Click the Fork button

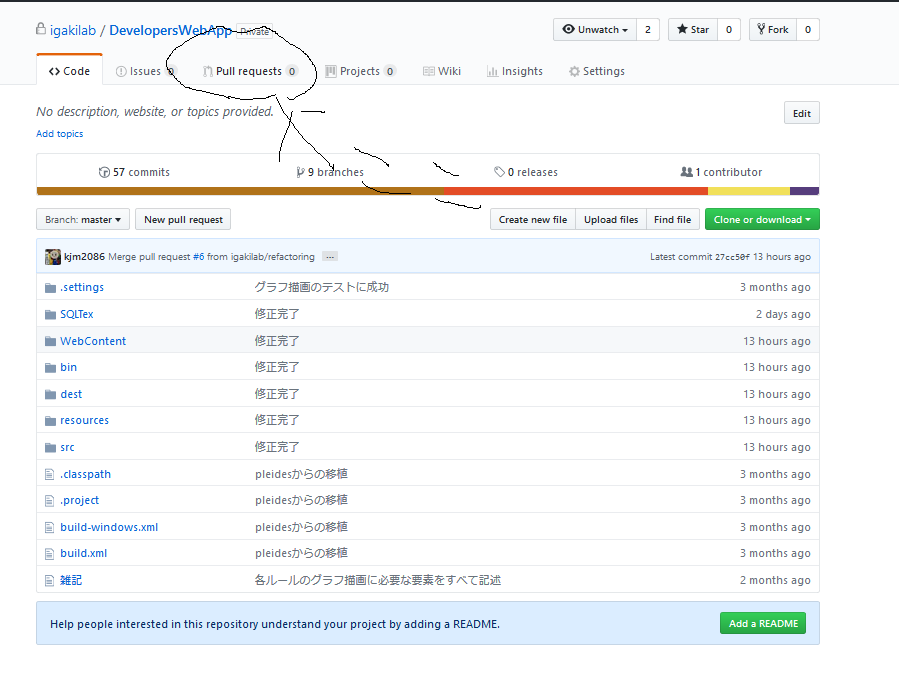772,30
